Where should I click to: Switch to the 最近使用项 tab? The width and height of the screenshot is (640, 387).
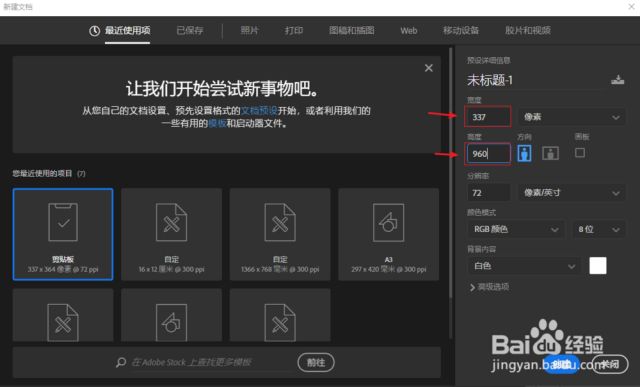coord(127,31)
